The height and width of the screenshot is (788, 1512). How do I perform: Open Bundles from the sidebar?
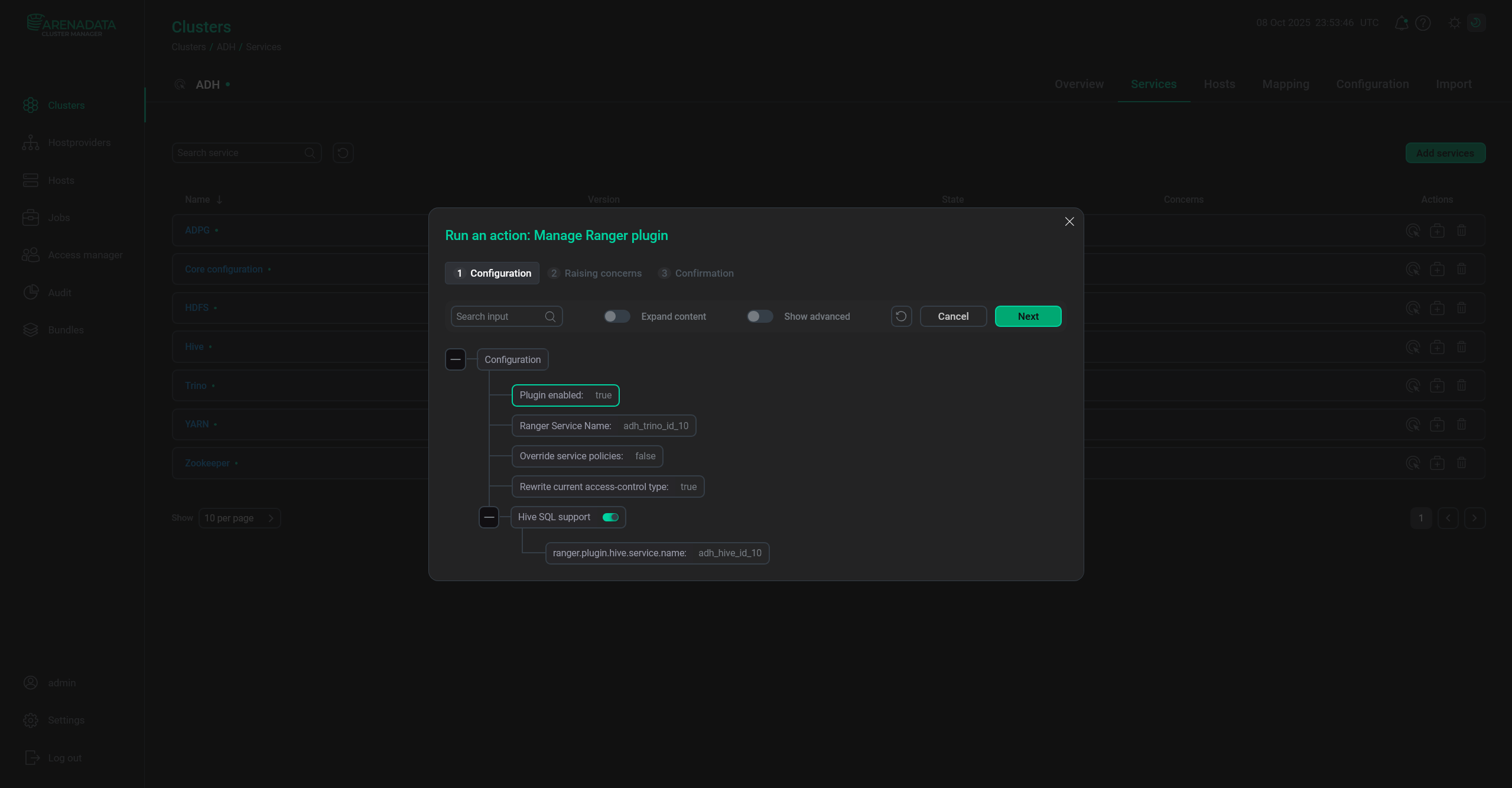tap(66, 330)
